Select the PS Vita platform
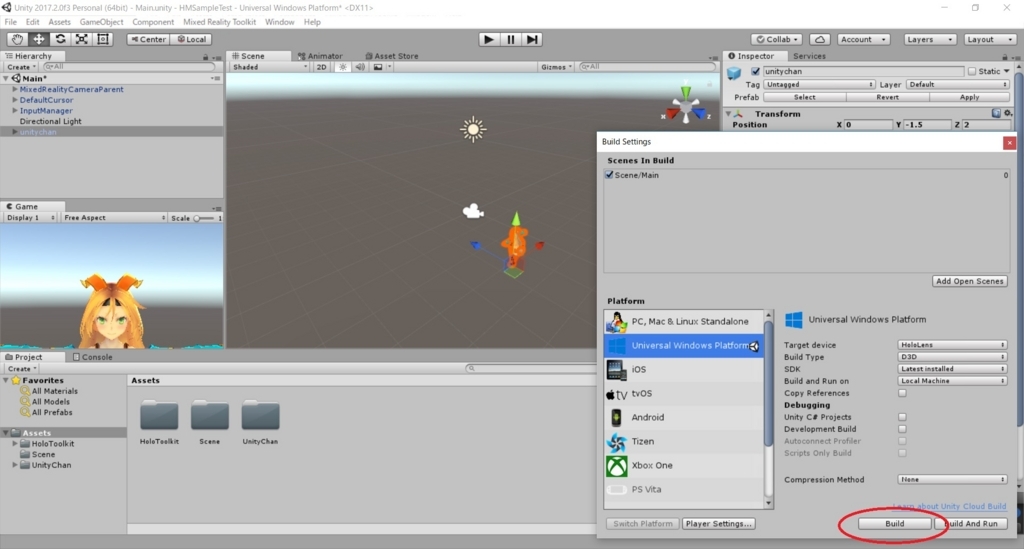 pos(683,490)
